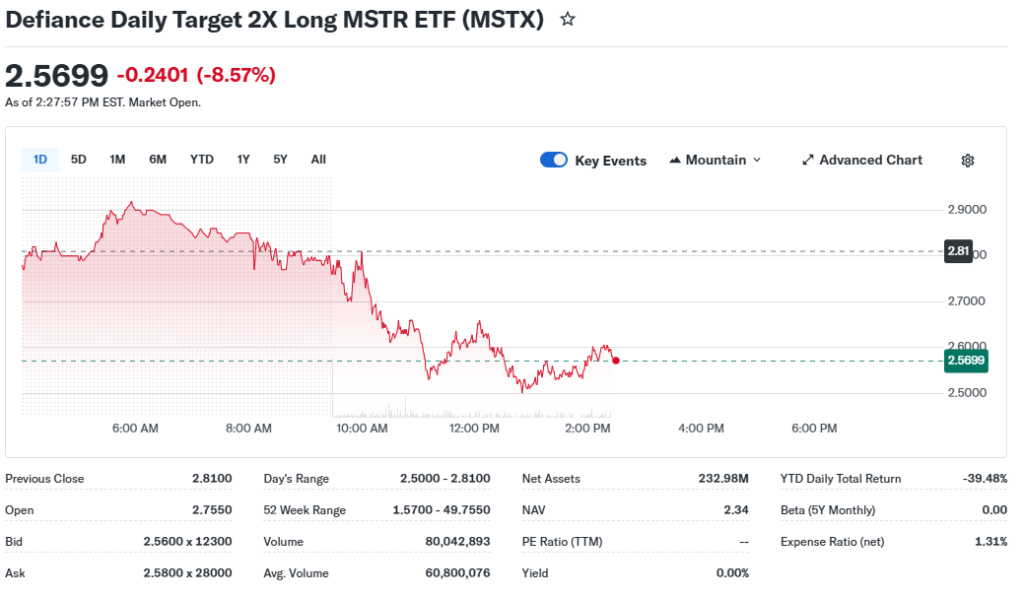Viewport: 1024px width, 598px height.
Task: Click the green 2.5699 current price label
Action: coord(965,361)
